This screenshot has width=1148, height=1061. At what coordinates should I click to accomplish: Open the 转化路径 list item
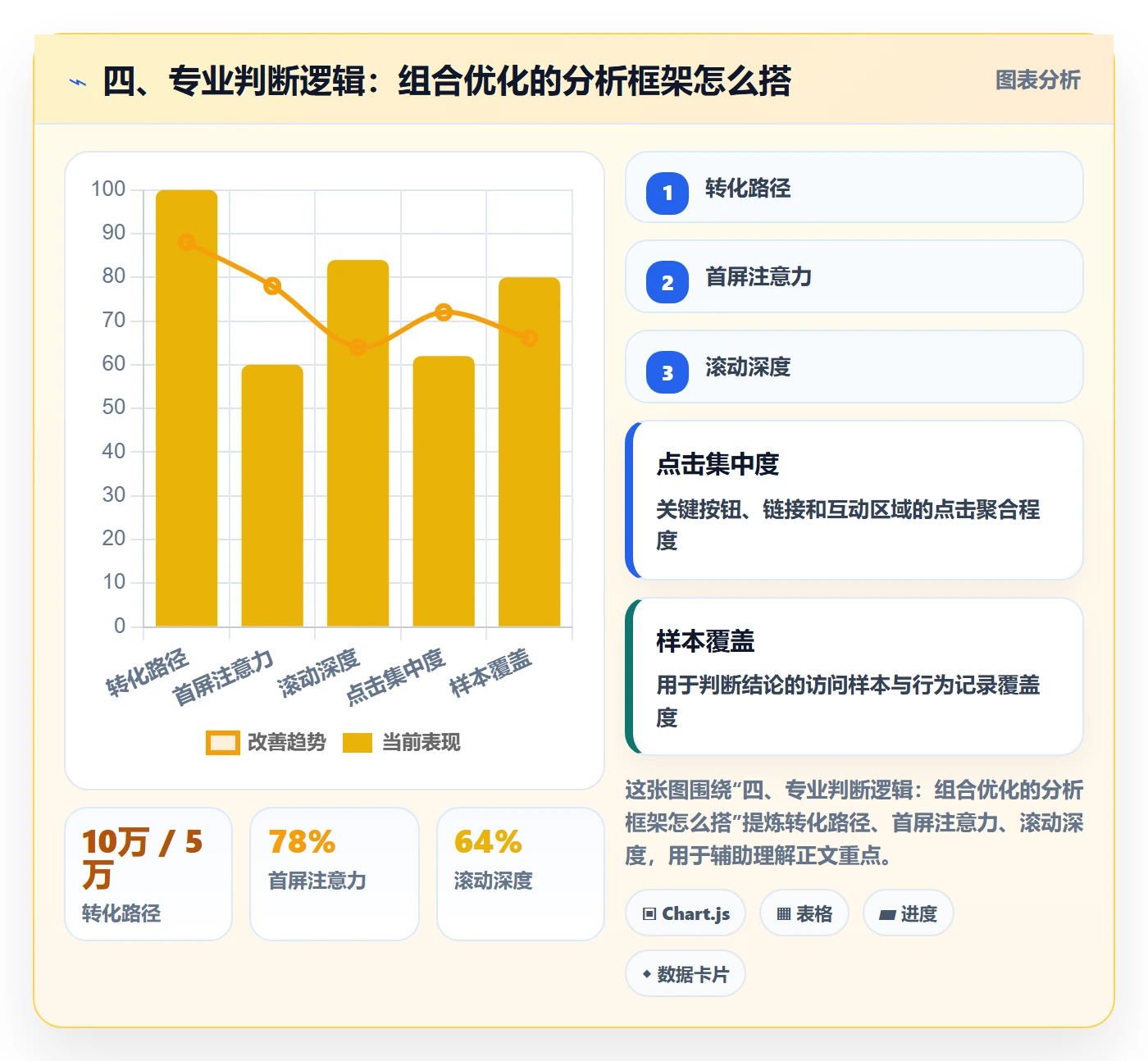point(854,187)
